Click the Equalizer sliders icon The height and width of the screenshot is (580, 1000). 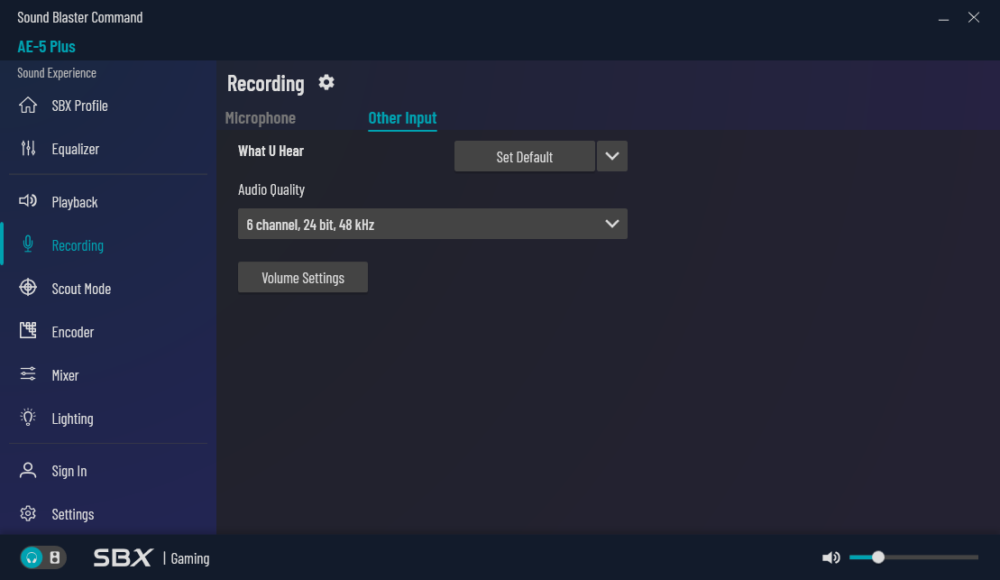point(27,149)
